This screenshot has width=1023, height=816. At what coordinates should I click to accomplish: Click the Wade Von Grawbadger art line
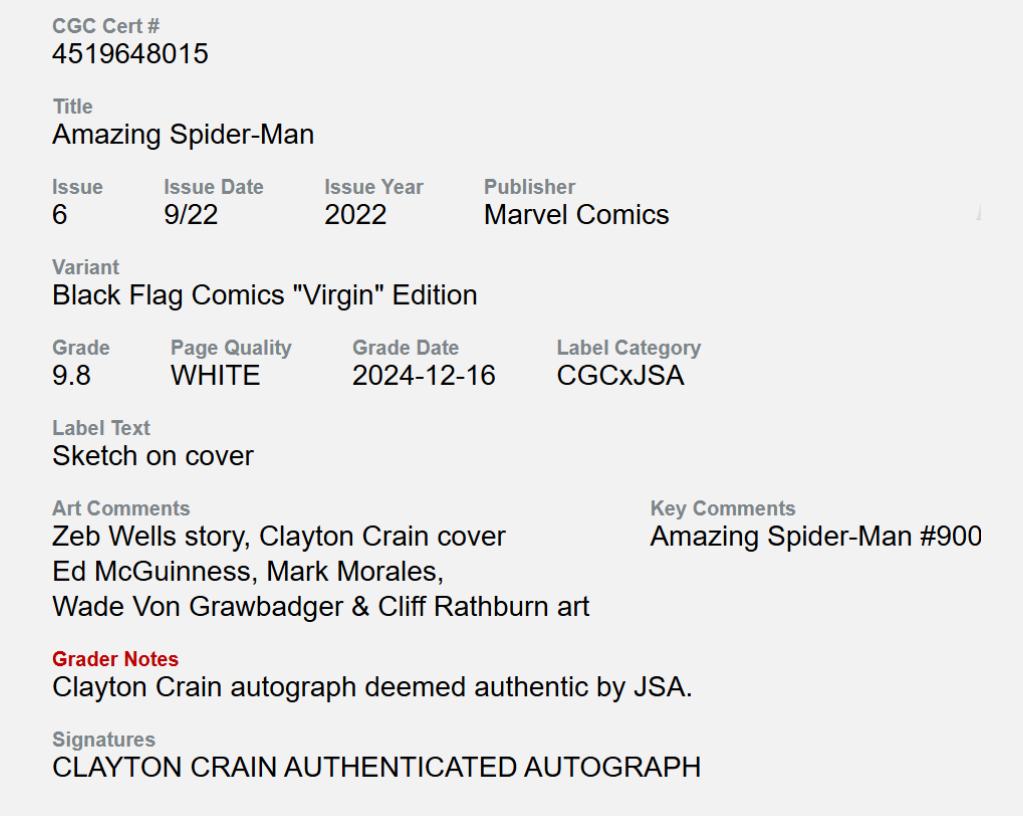click(321, 607)
